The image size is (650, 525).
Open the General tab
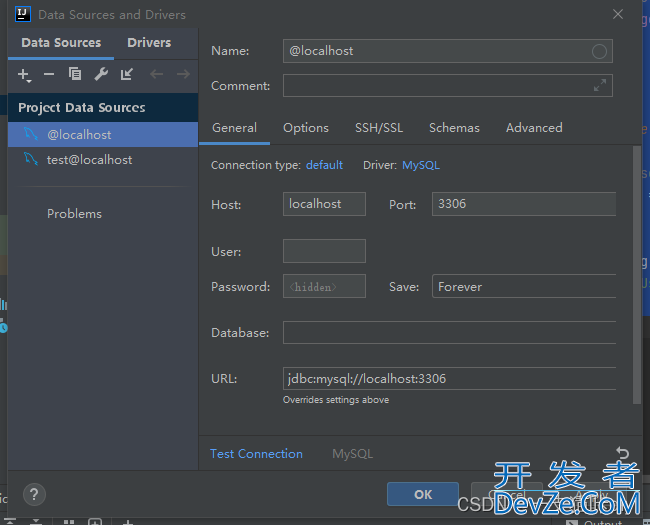(x=234, y=128)
